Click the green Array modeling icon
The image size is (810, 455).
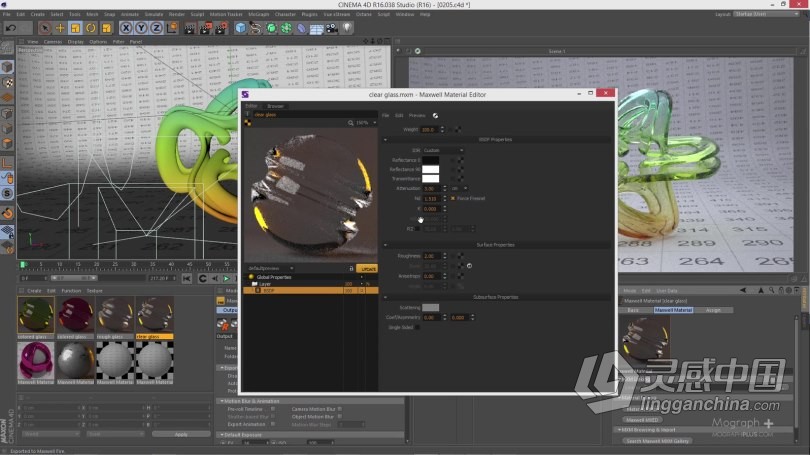[286, 28]
